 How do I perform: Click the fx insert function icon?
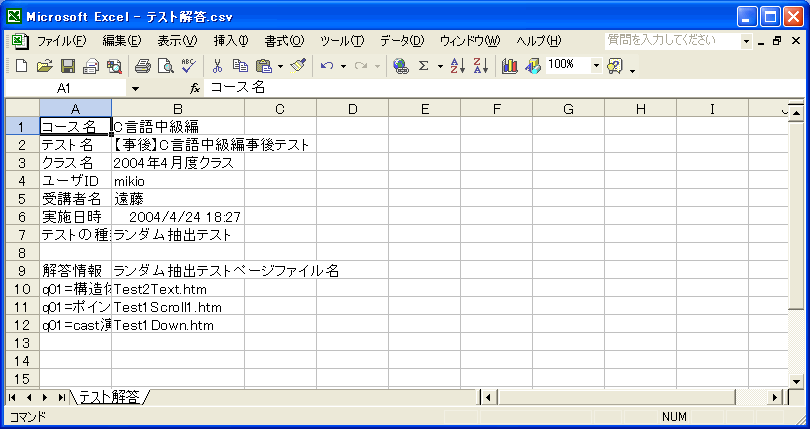(195, 88)
